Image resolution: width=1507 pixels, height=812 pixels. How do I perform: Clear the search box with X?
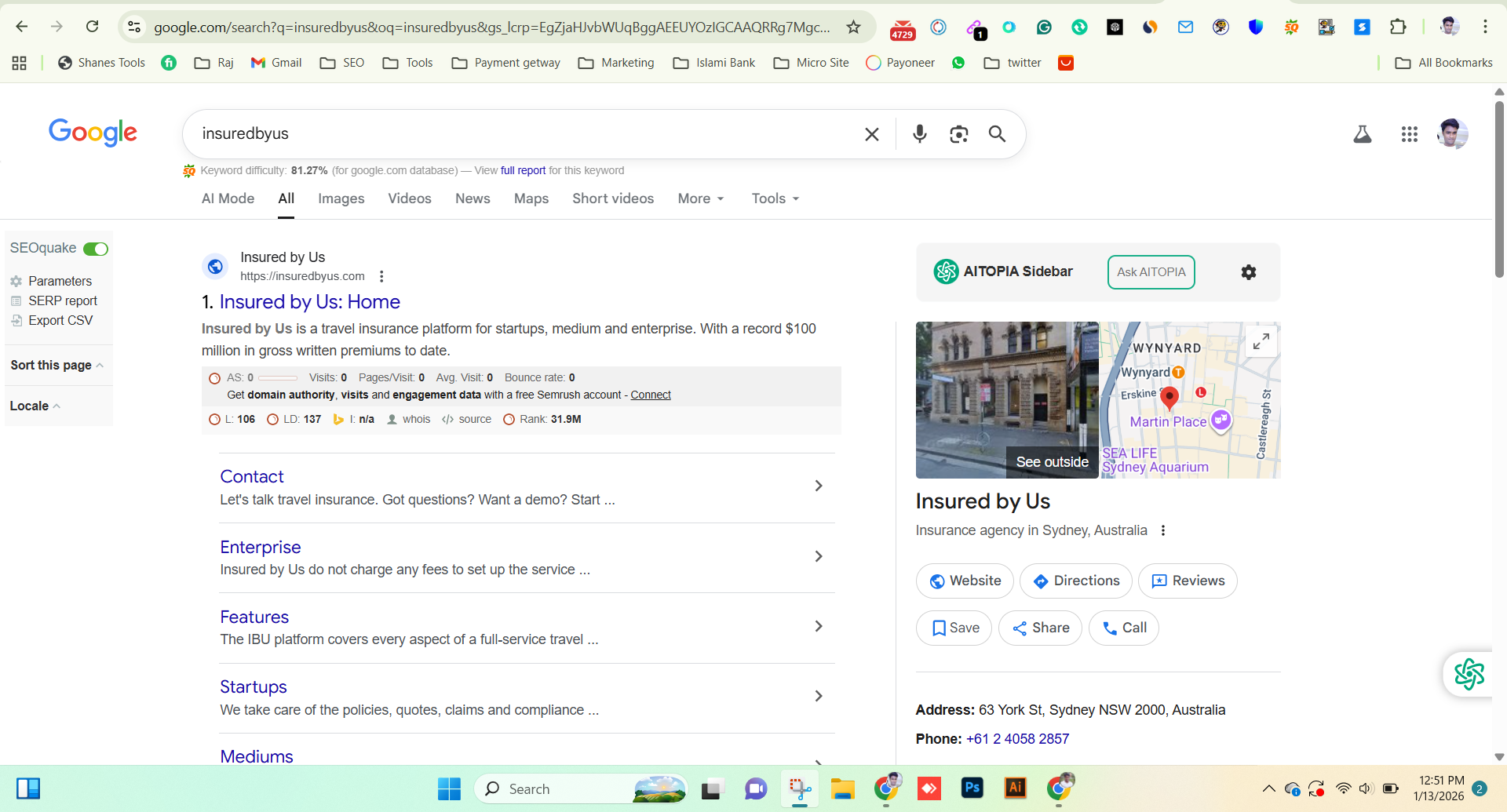871,134
